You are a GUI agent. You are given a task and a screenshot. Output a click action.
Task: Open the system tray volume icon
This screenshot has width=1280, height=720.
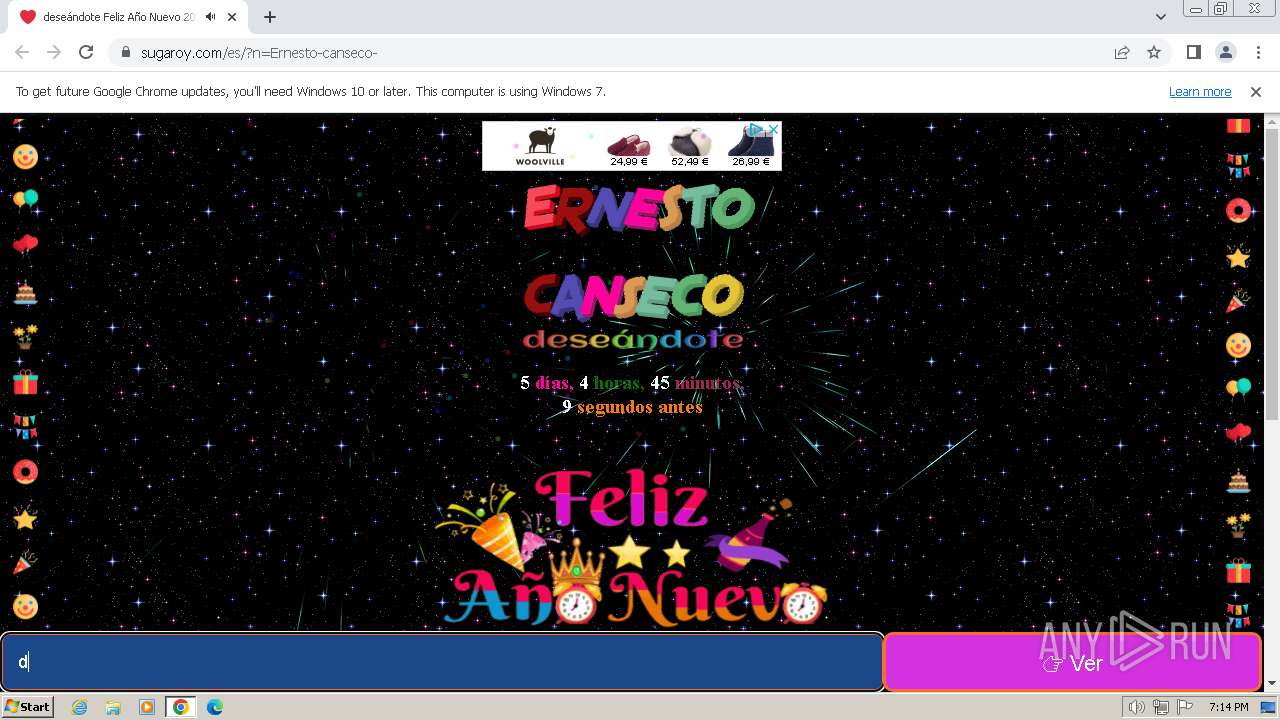coord(1137,707)
